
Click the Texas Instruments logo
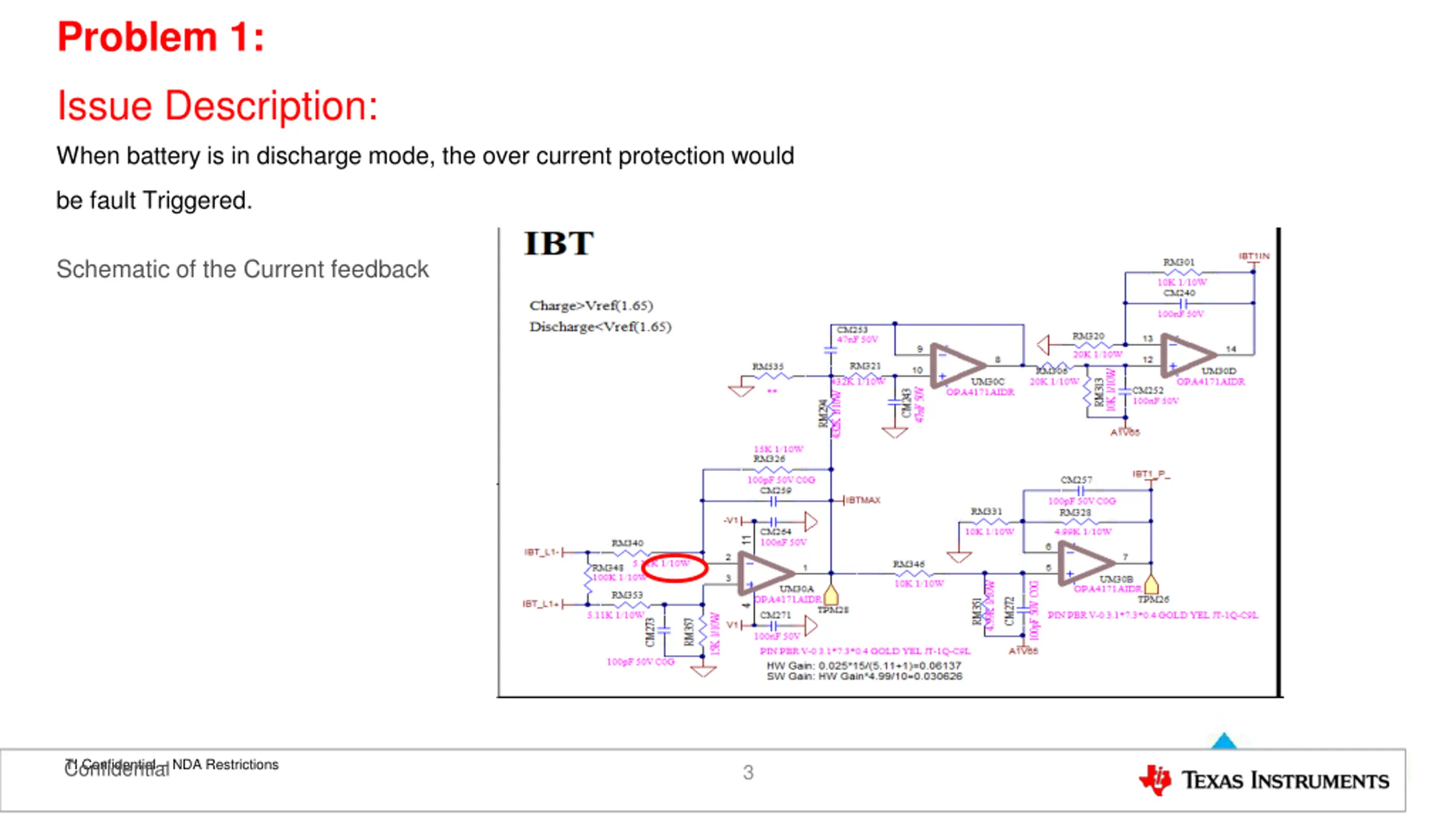[1264, 780]
